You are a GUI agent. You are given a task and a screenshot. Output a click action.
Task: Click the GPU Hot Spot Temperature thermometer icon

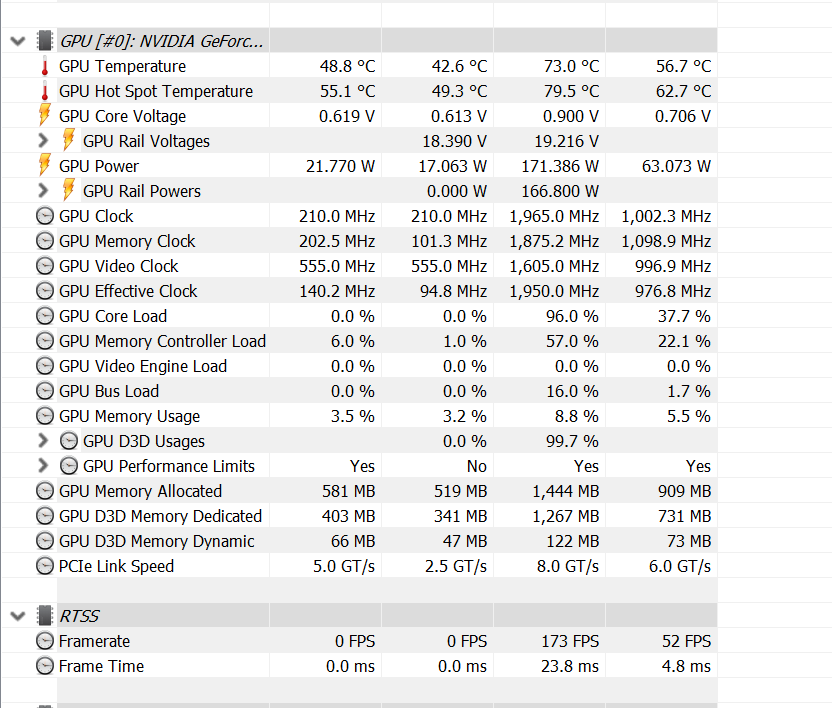tap(45, 91)
